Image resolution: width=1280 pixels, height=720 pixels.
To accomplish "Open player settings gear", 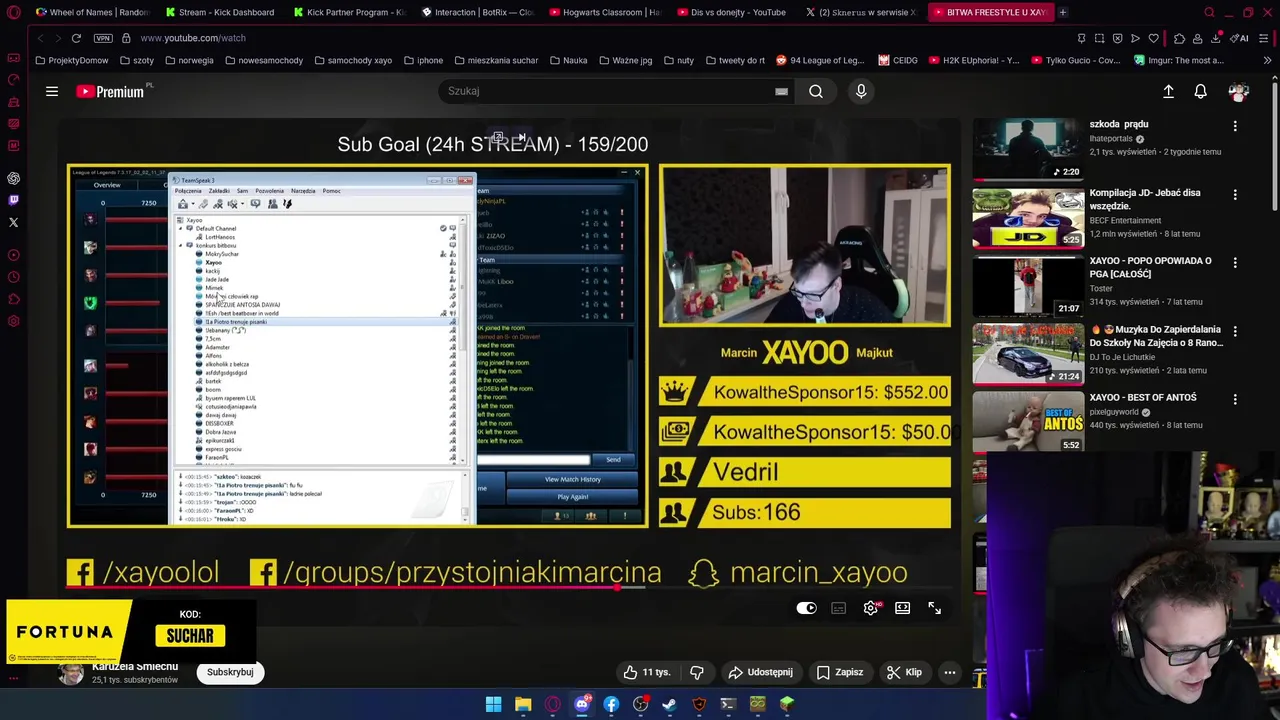I will 871,608.
